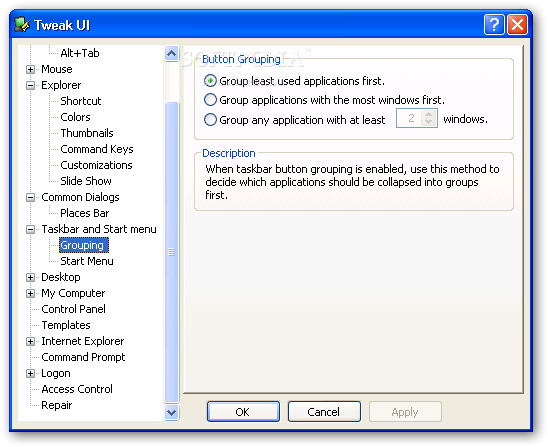
Task: Open the context help question mark button
Action: coord(494,25)
